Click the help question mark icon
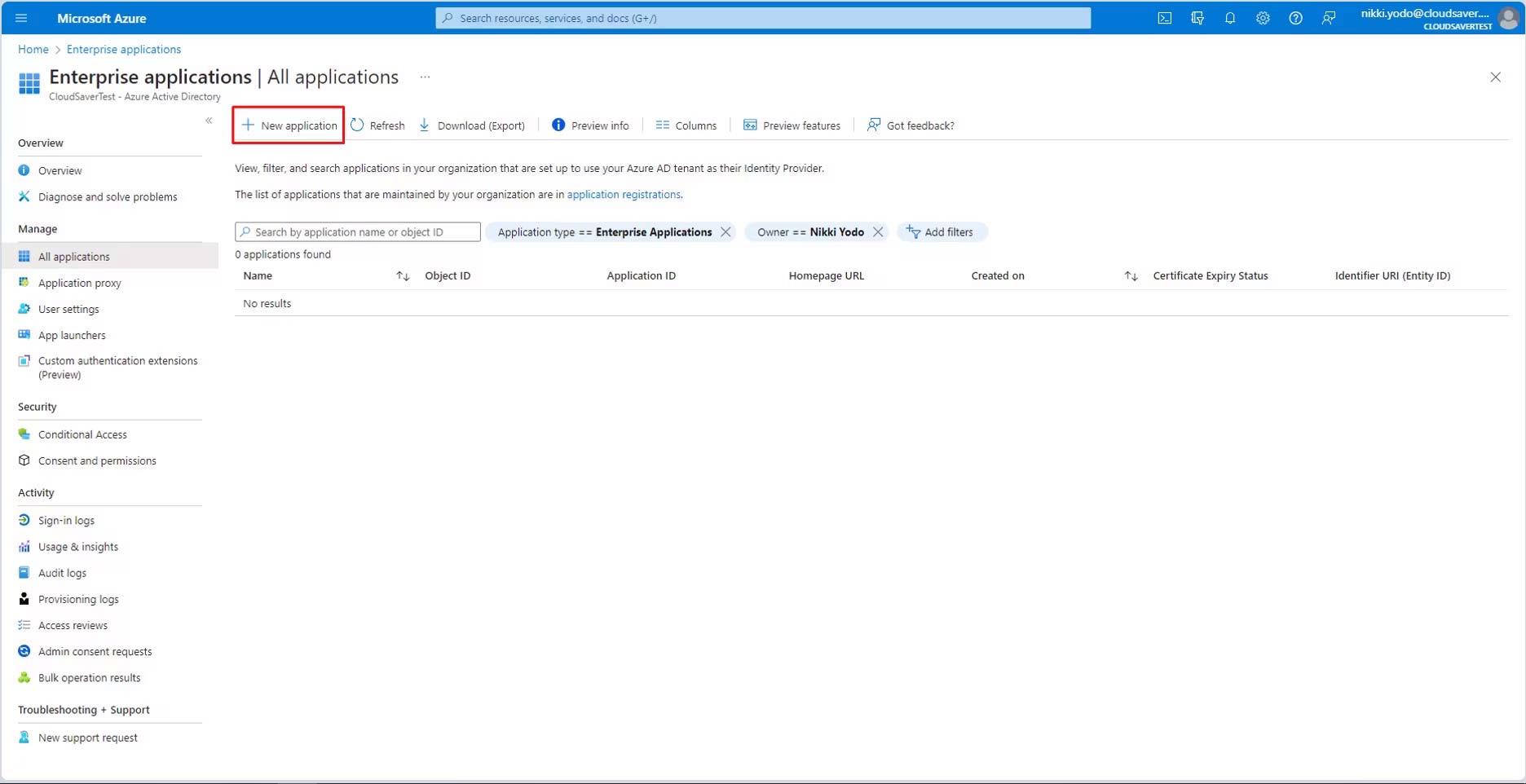1526x784 pixels. click(x=1294, y=18)
